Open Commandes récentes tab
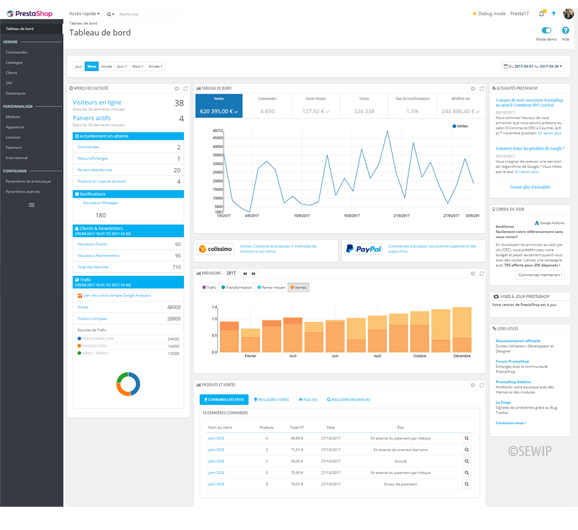Screen dimensions: 578x530 [224, 400]
